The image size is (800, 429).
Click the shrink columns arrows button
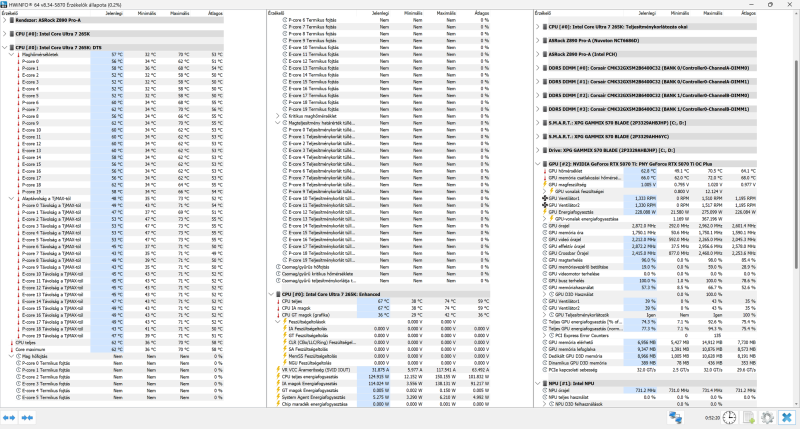coord(27,418)
